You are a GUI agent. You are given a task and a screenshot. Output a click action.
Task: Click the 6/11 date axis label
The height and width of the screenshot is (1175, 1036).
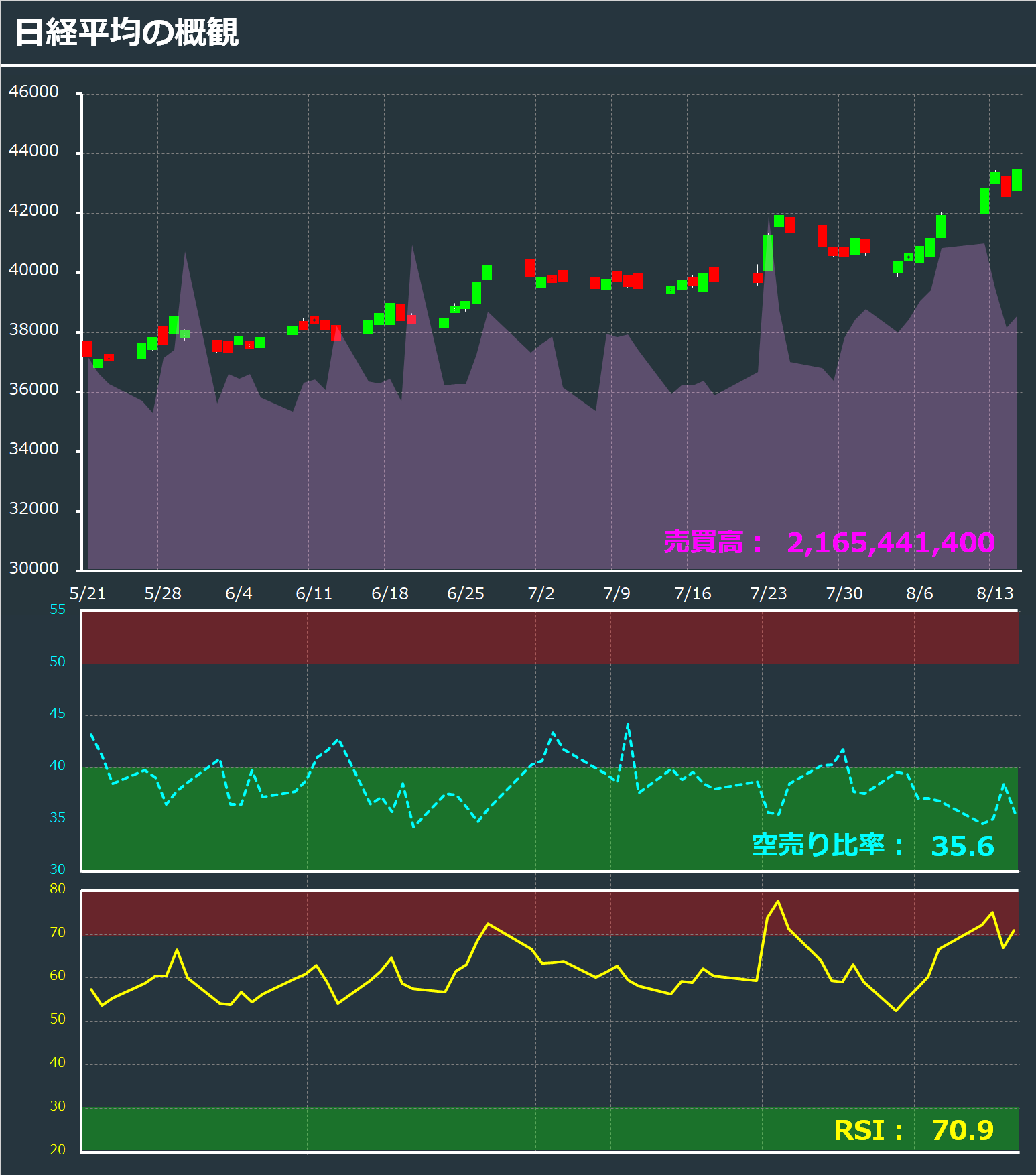pyautogui.click(x=314, y=593)
